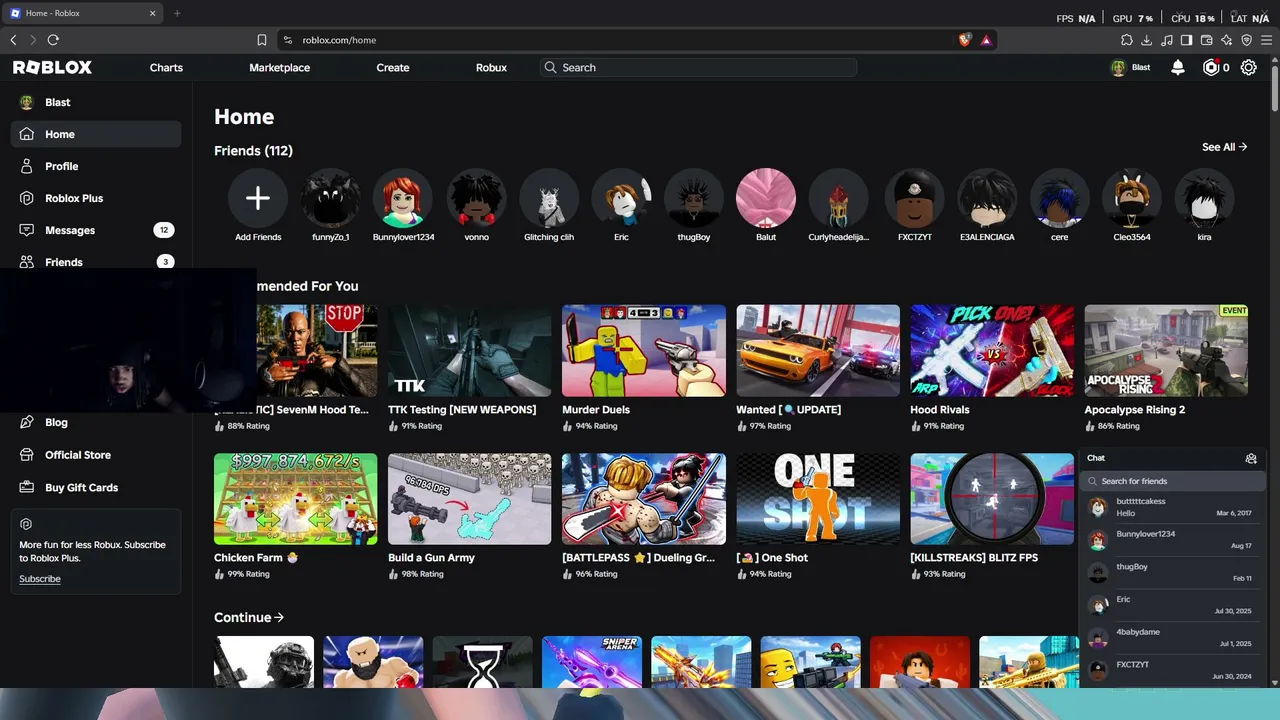
Task: Open the TTK Testing game thumbnail
Action: click(470, 351)
